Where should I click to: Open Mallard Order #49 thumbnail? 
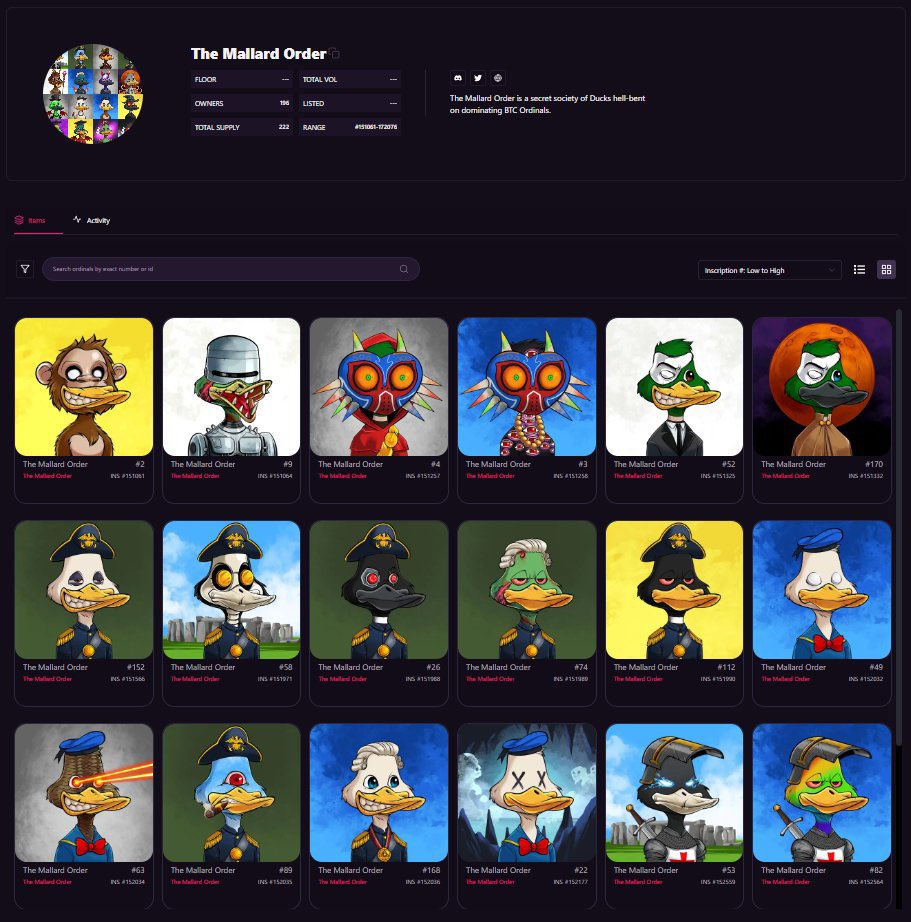pos(822,590)
